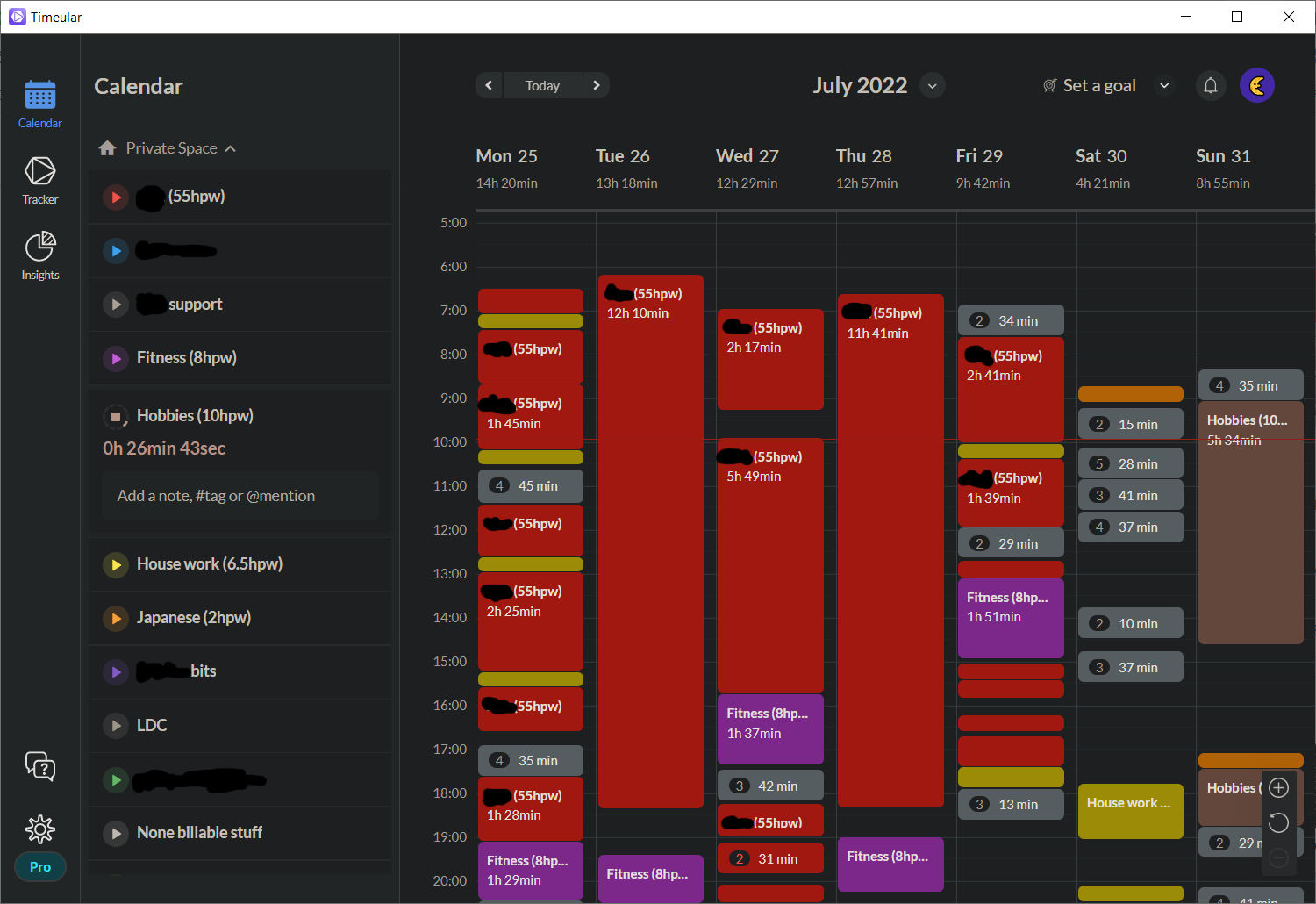Start tracking House work (6.5hpw)
The height and width of the screenshot is (904, 1316).
click(116, 564)
